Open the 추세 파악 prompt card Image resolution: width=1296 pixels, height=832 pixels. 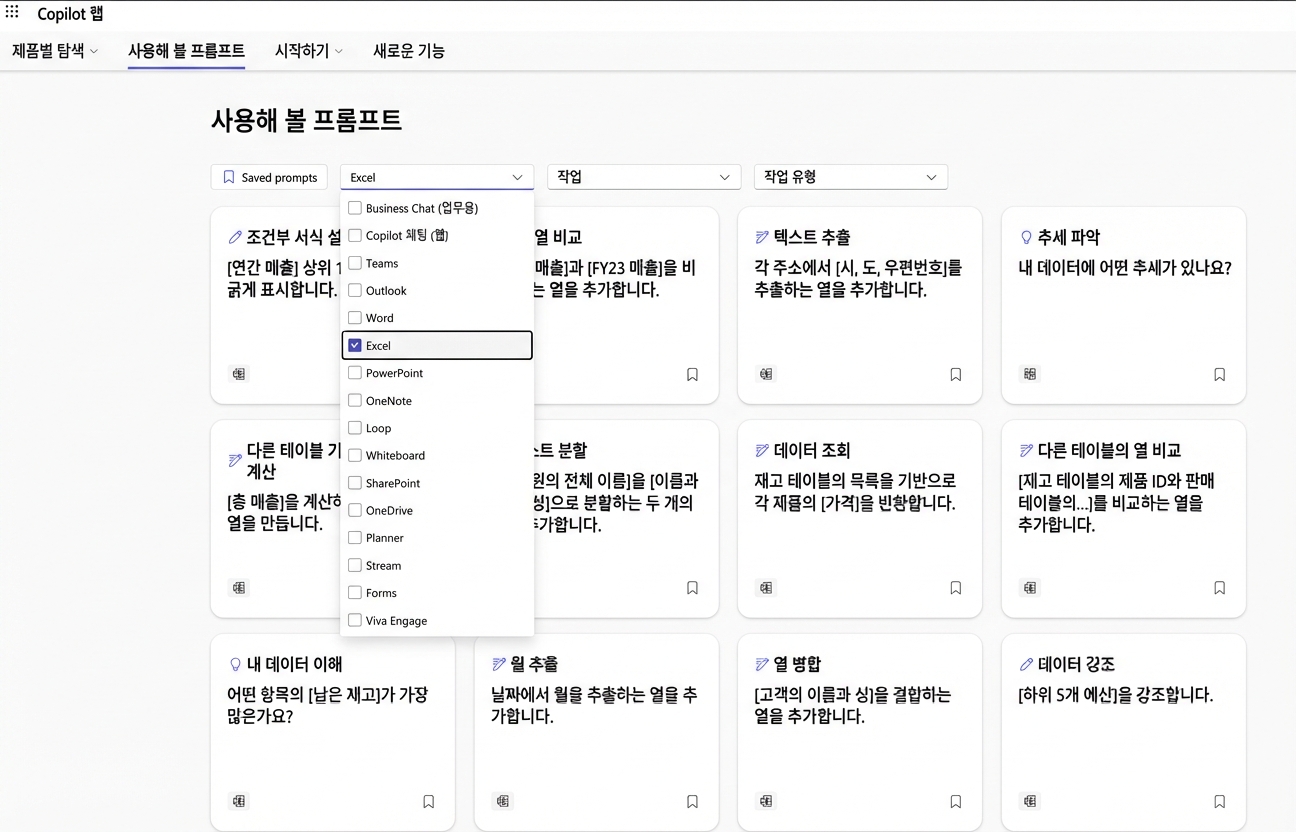1124,305
